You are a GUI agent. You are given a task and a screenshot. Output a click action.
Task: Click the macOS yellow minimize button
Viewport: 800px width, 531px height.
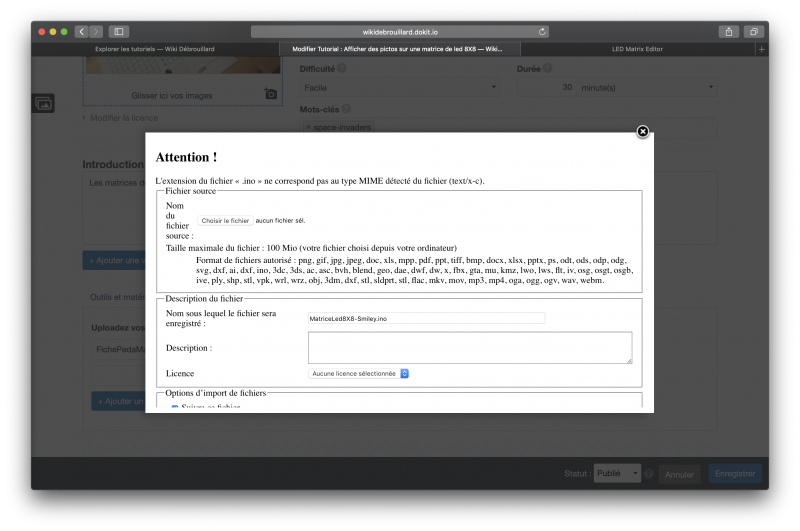click(53, 32)
